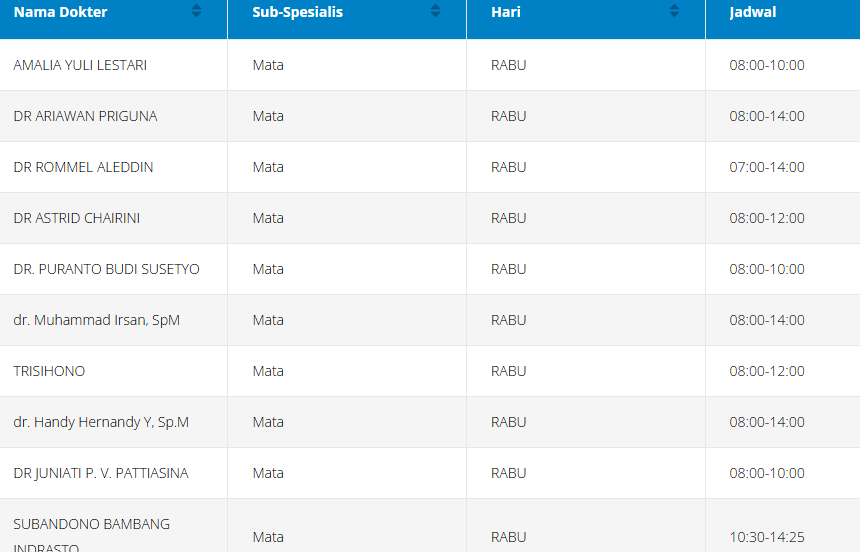Image resolution: width=860 pixels, height=552 pixels.
Task: Click the Jadwal column header
Action: pyautogui.click(x=753, y=12)
